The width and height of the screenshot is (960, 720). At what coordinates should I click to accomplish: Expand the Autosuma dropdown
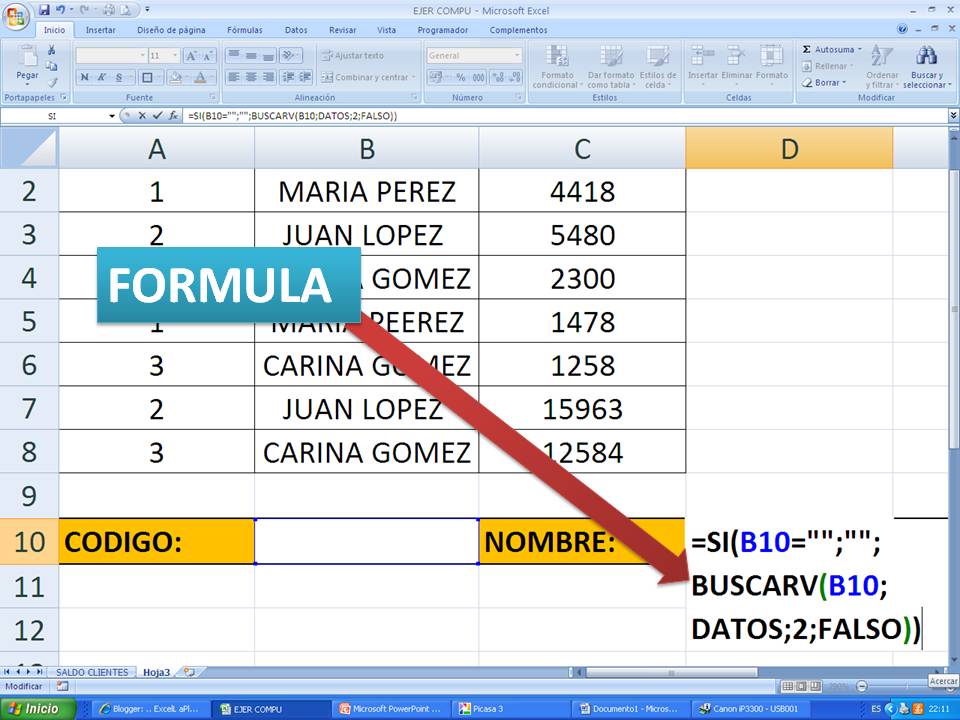(860, 50)
